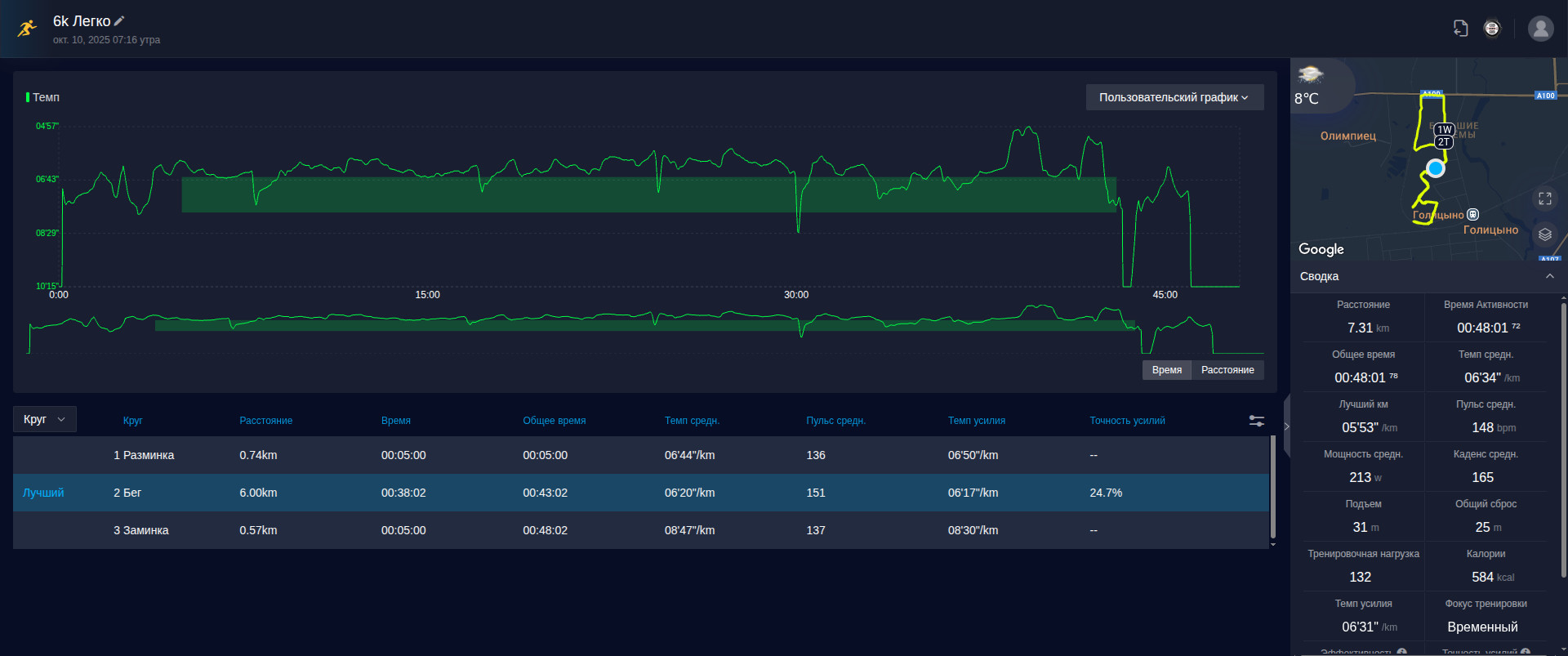Viewport: 1568px width, 656px height.
Task: Open the globe sharing icon in header
Action: [1492, 29]
